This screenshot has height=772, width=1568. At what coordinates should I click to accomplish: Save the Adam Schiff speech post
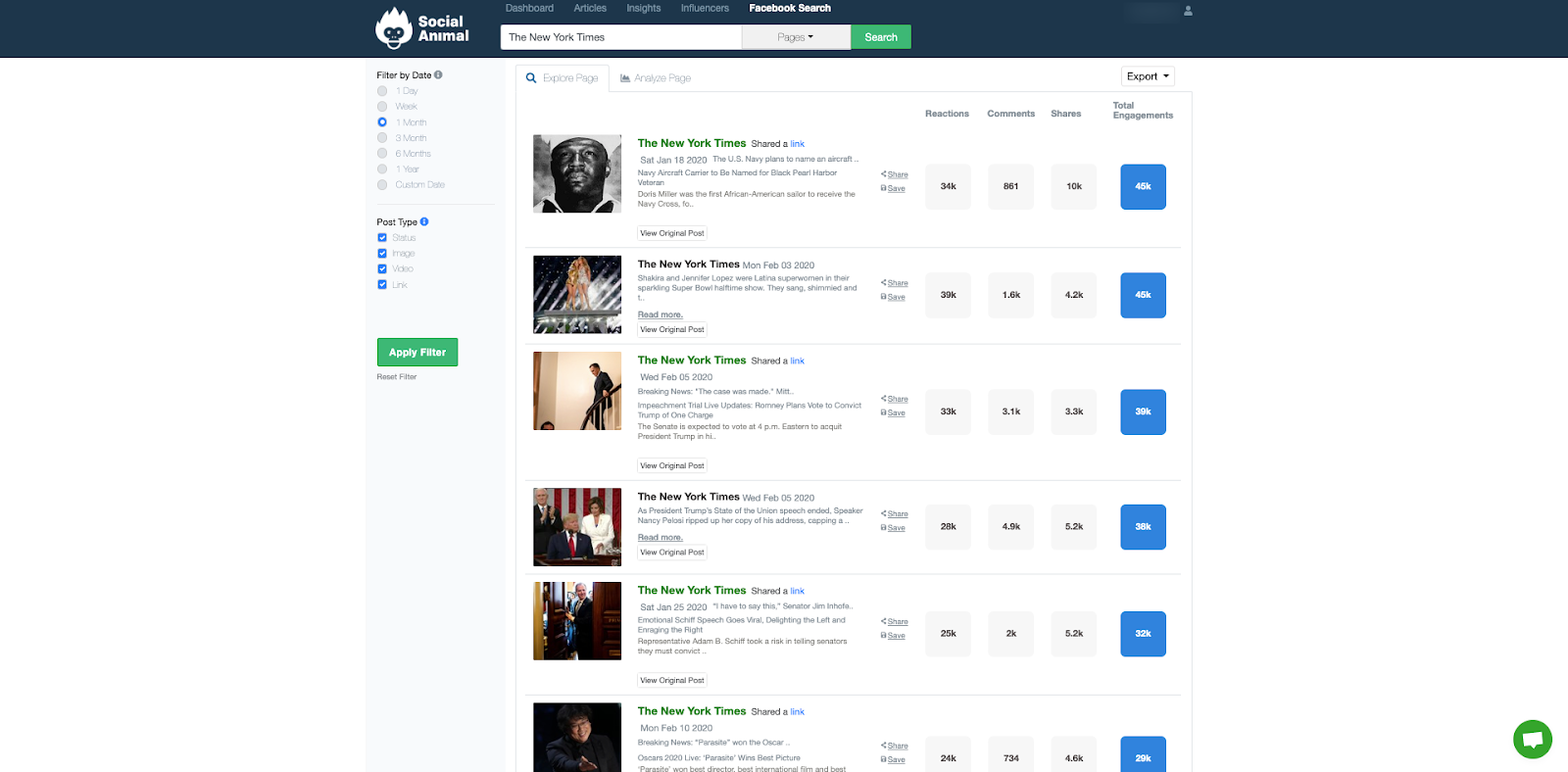click(893, 635)
